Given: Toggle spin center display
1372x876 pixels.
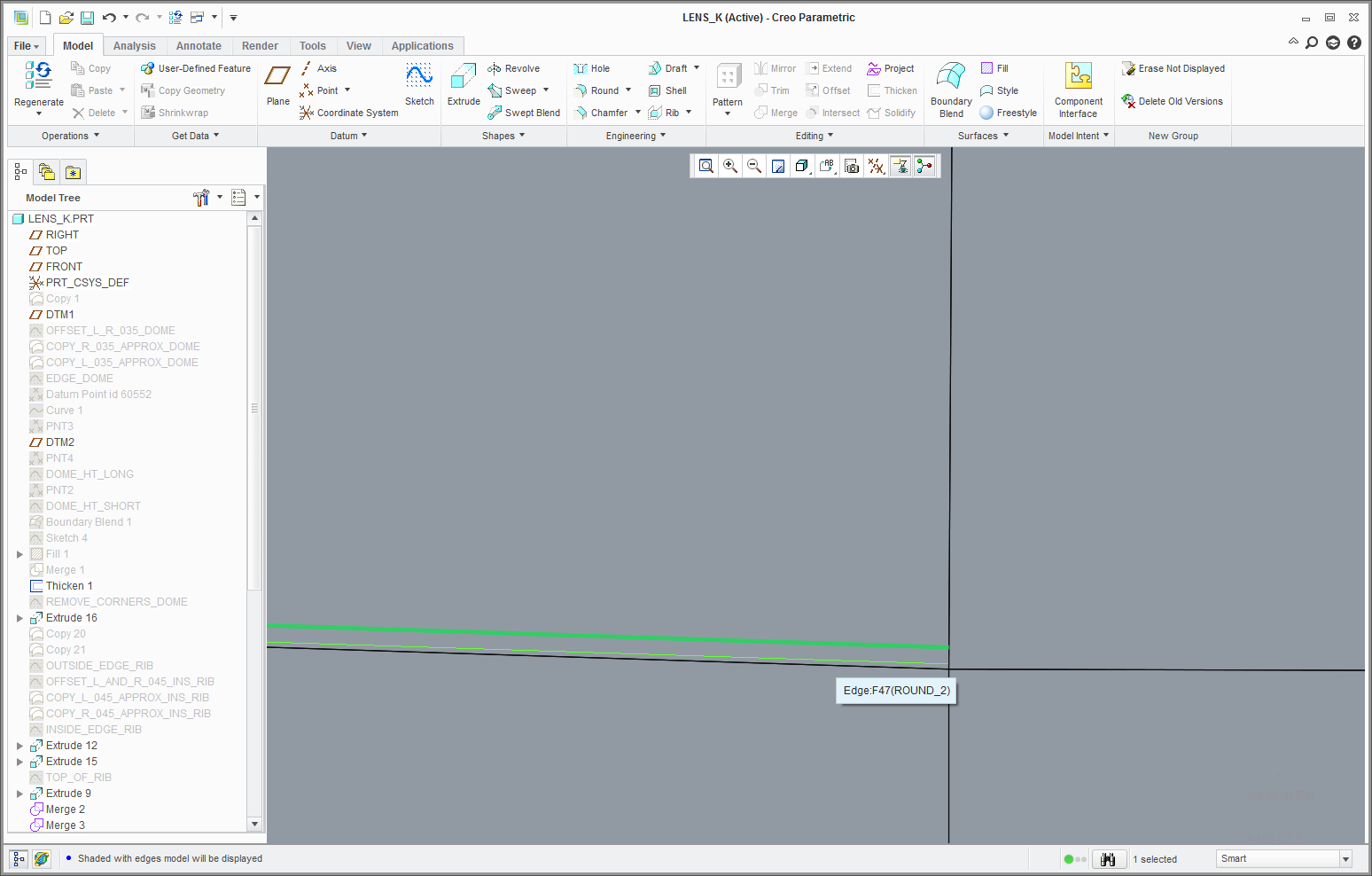Looking at the screenshot, I should (x=924, y=166).
